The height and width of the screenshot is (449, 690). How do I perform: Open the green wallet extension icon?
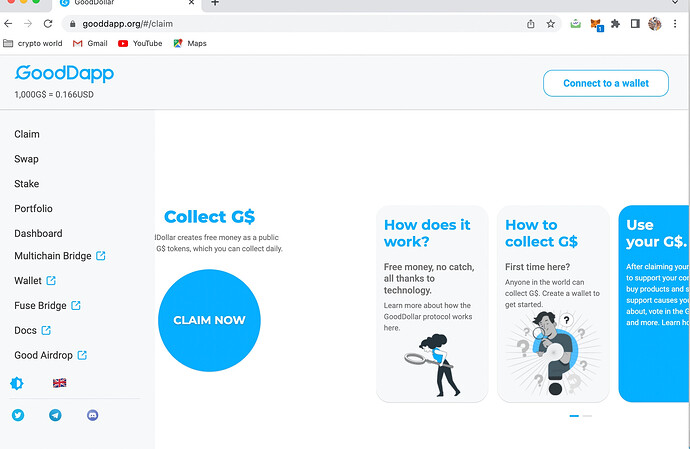576,24
